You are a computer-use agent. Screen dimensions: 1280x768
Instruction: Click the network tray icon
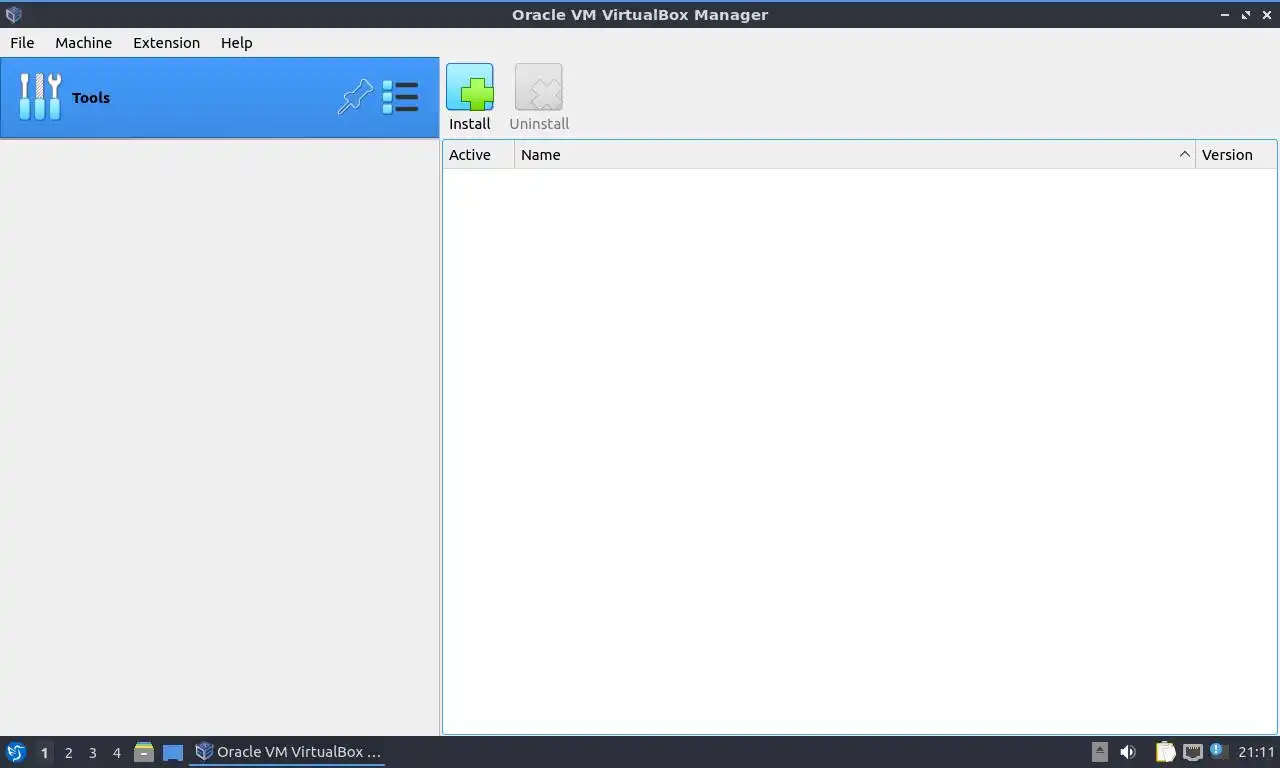coord(1192,752)
